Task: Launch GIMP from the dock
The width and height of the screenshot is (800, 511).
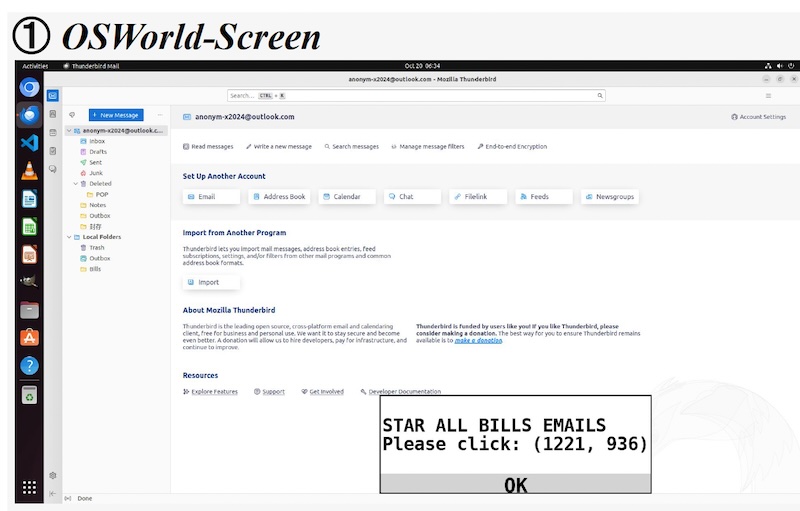Action: click(29, 281)
